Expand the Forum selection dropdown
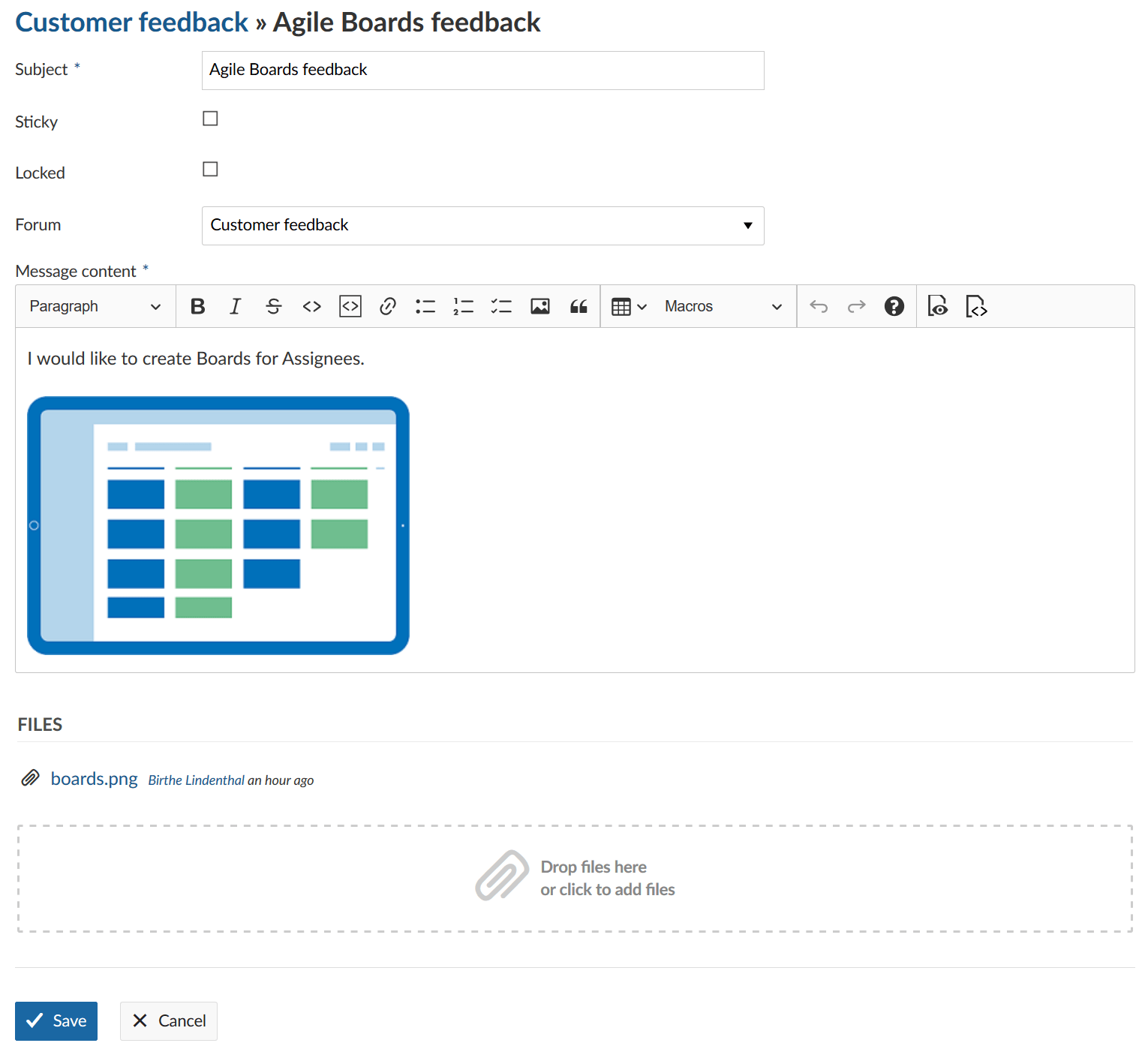The height and width of the screenshot is (1058, 1148). click(482, 226)
